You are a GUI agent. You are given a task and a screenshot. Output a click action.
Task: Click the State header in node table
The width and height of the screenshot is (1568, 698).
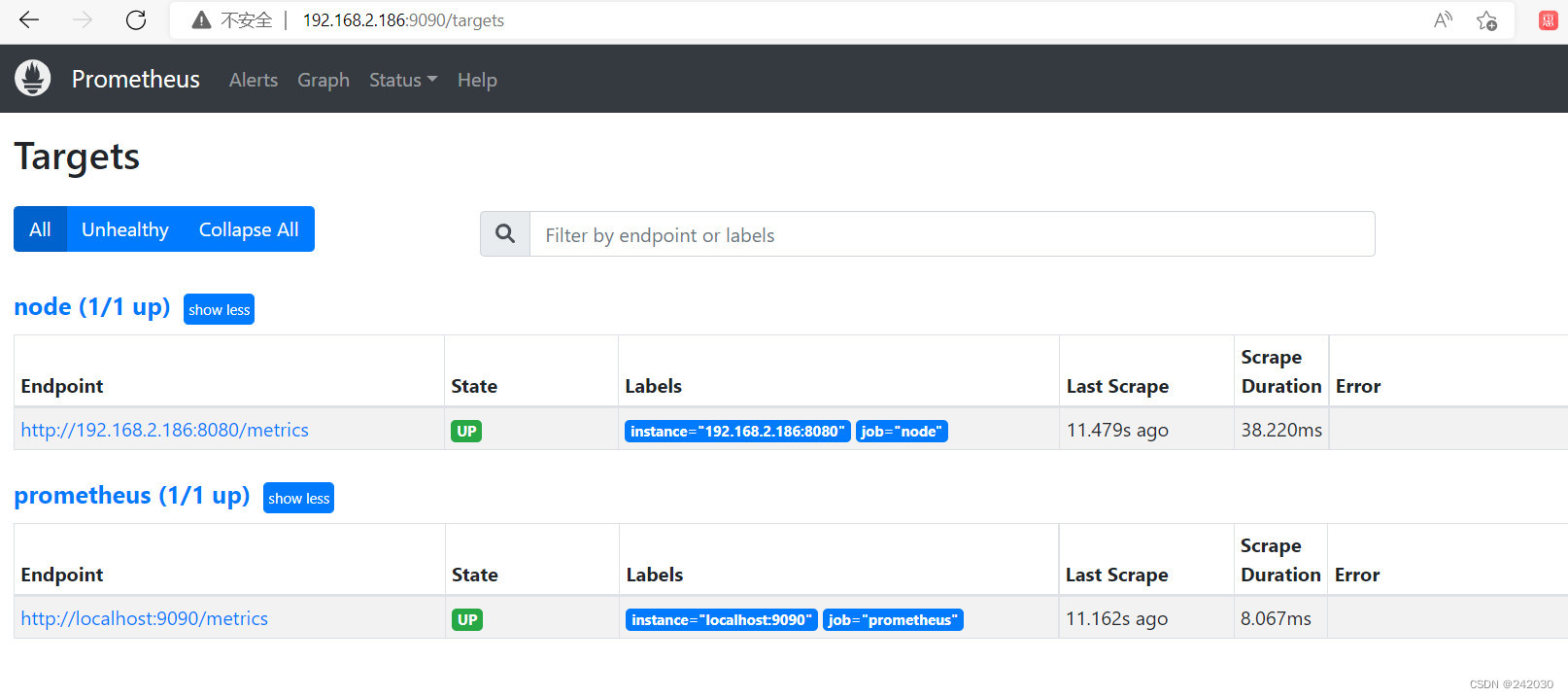474,386
